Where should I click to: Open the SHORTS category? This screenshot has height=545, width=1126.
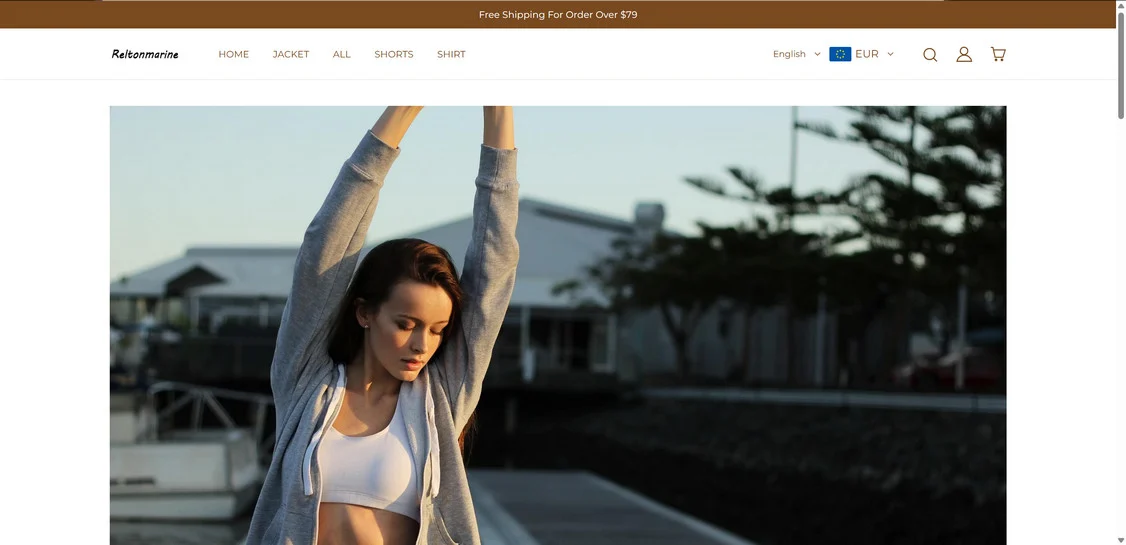[394, 54]
